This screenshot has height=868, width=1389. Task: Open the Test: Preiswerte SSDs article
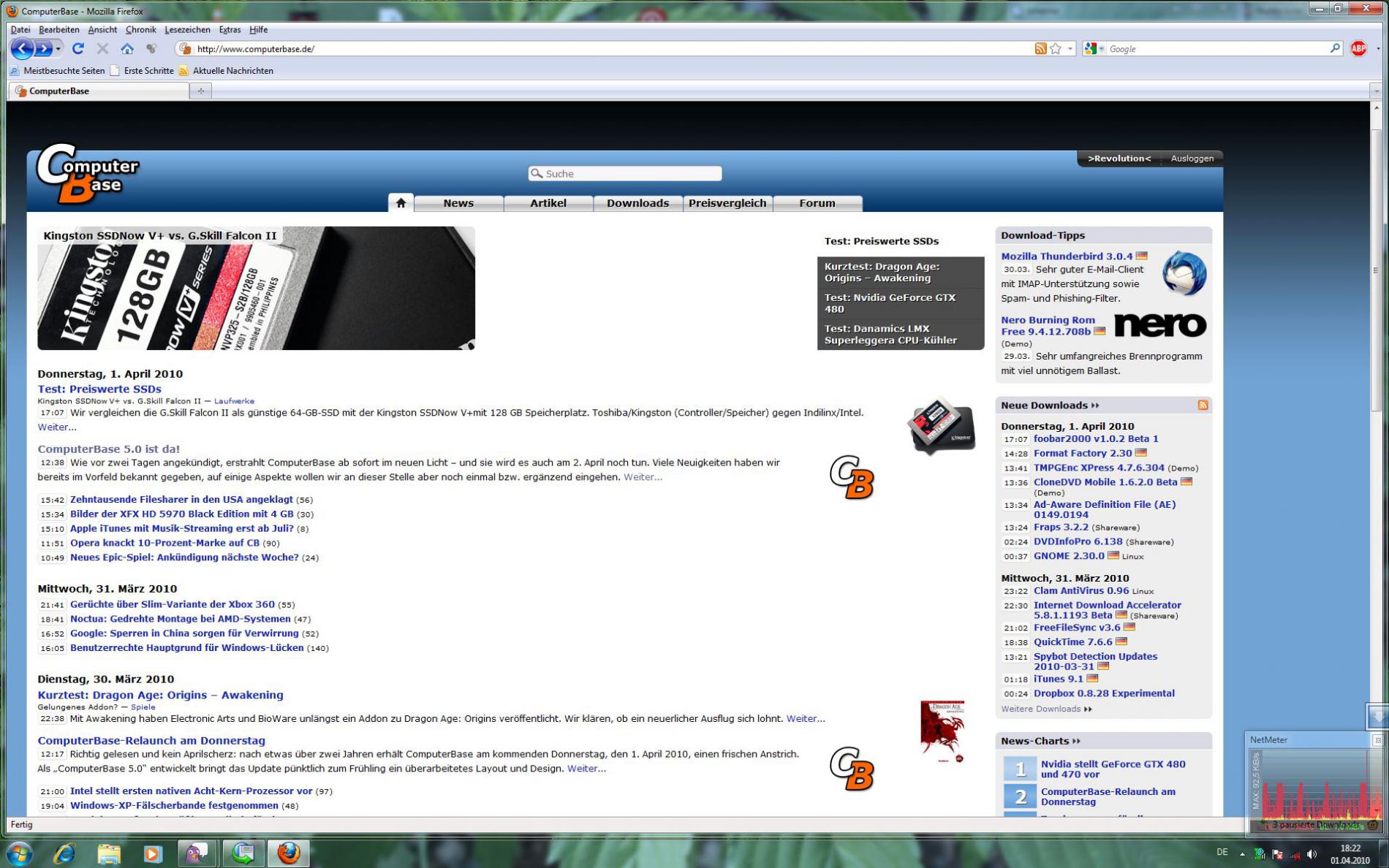[99, 389]
